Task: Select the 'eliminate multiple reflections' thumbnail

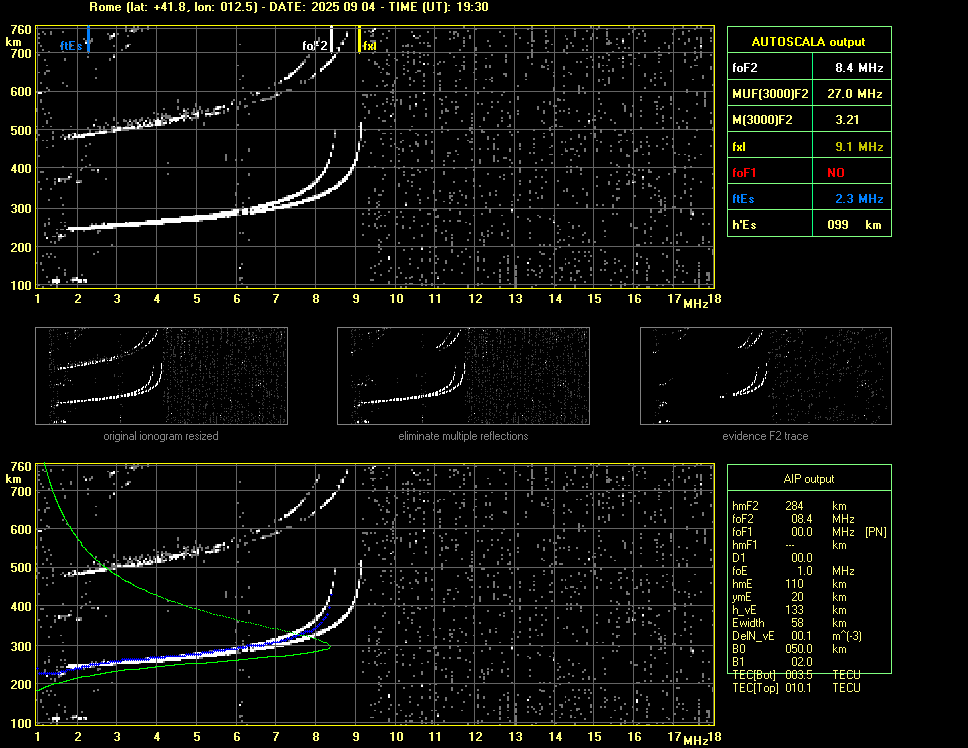Action: pyautogui.click(x=463, y=376)
